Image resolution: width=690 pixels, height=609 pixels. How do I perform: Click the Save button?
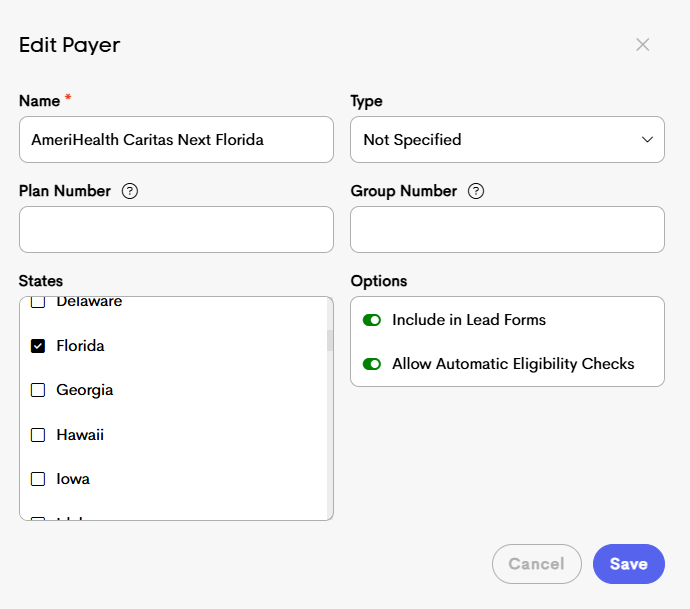point(628,564)
